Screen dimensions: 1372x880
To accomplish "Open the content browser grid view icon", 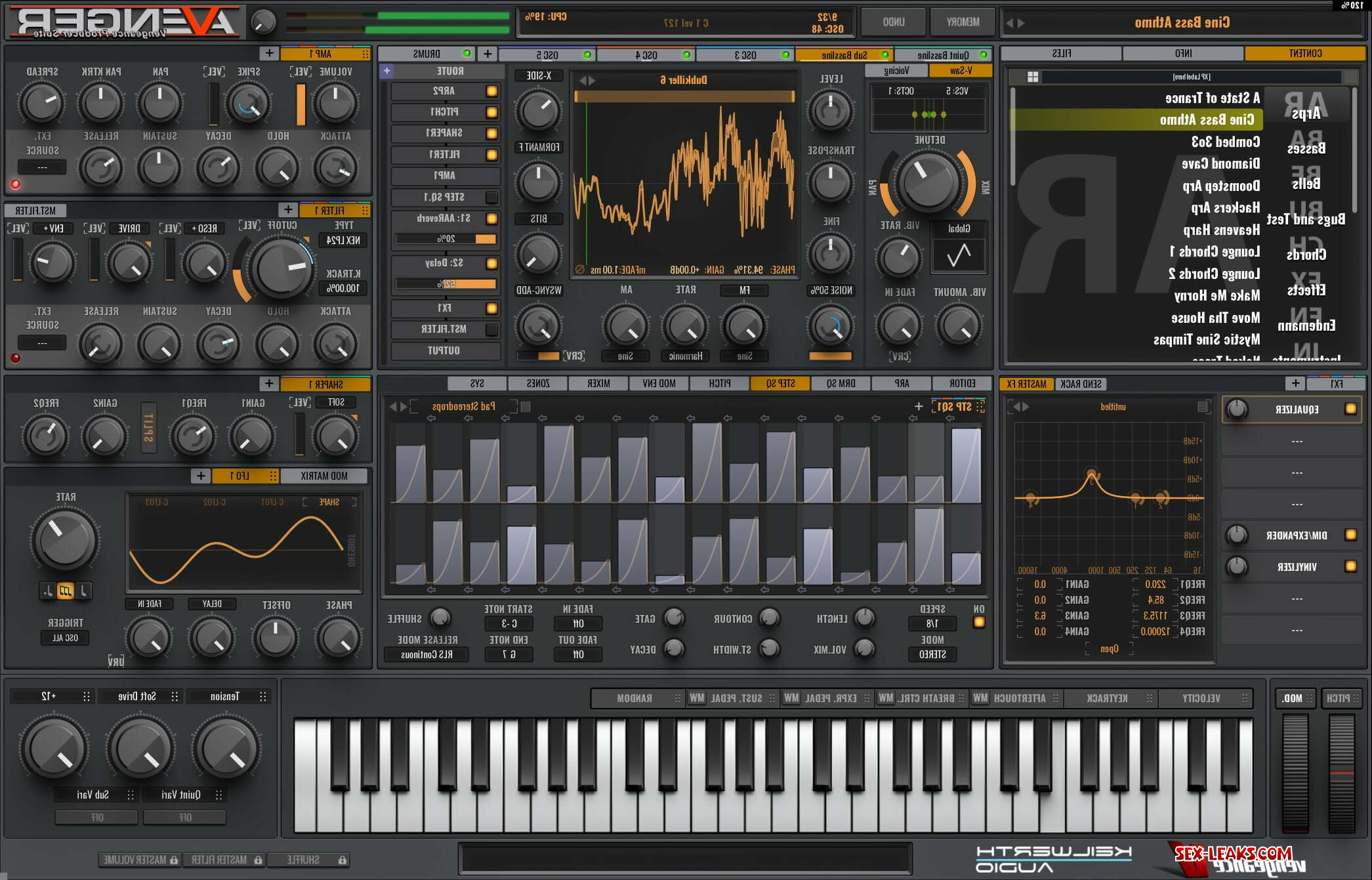I will point(1033,77).
